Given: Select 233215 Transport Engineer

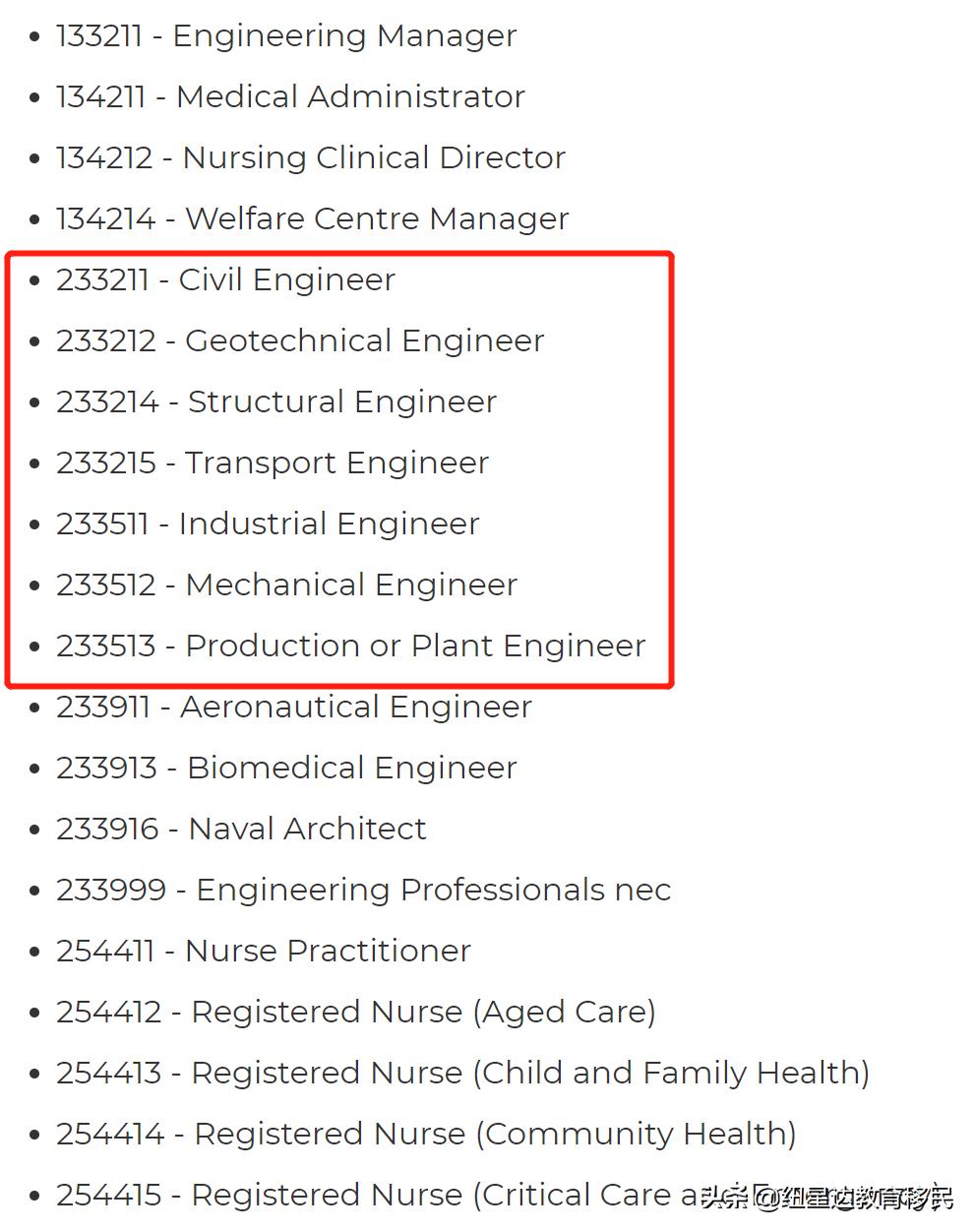Looking at the screenshot, I should (x=272, y=463).
